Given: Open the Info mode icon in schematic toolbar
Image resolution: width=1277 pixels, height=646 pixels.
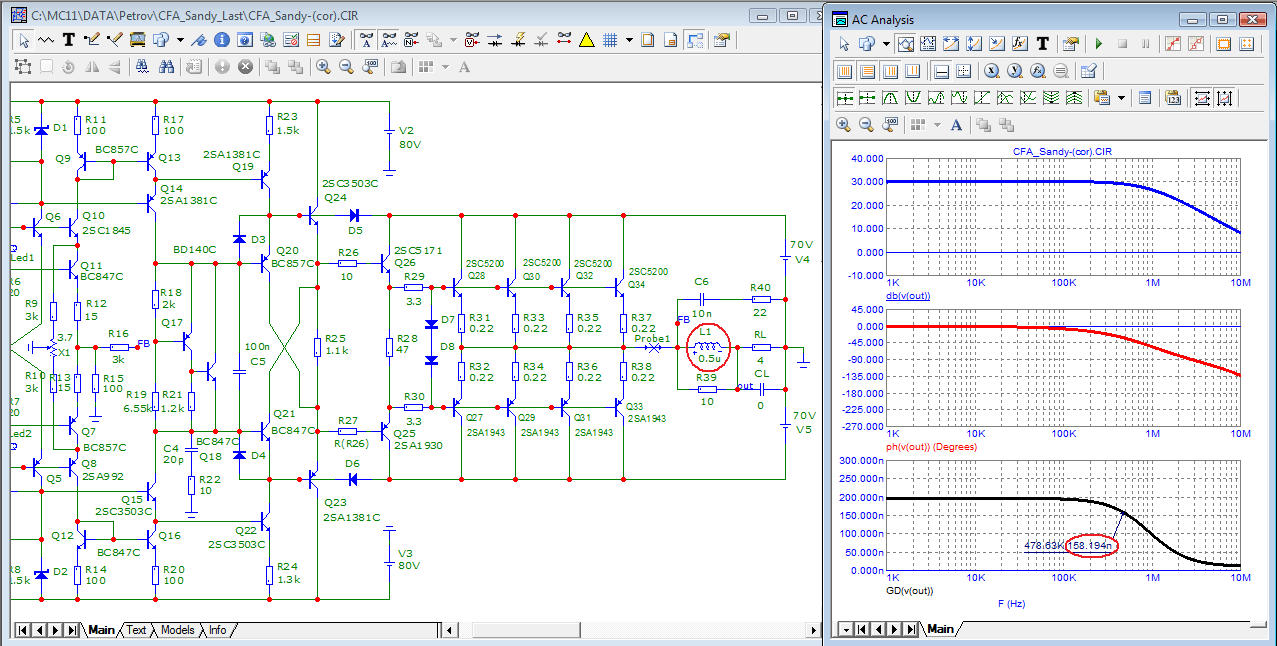Looking at the screenshot, I should click(x=221, y=40).
